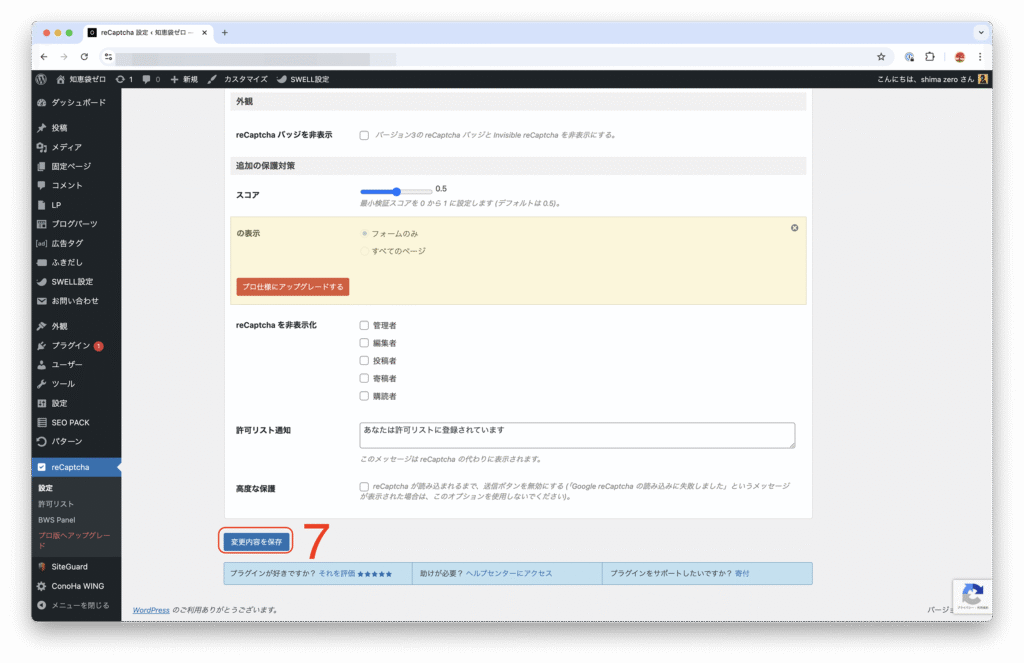Open the ダッシュボード sidebar item
This screenshot has width=1024, height=663.
[x=76, y=103]
